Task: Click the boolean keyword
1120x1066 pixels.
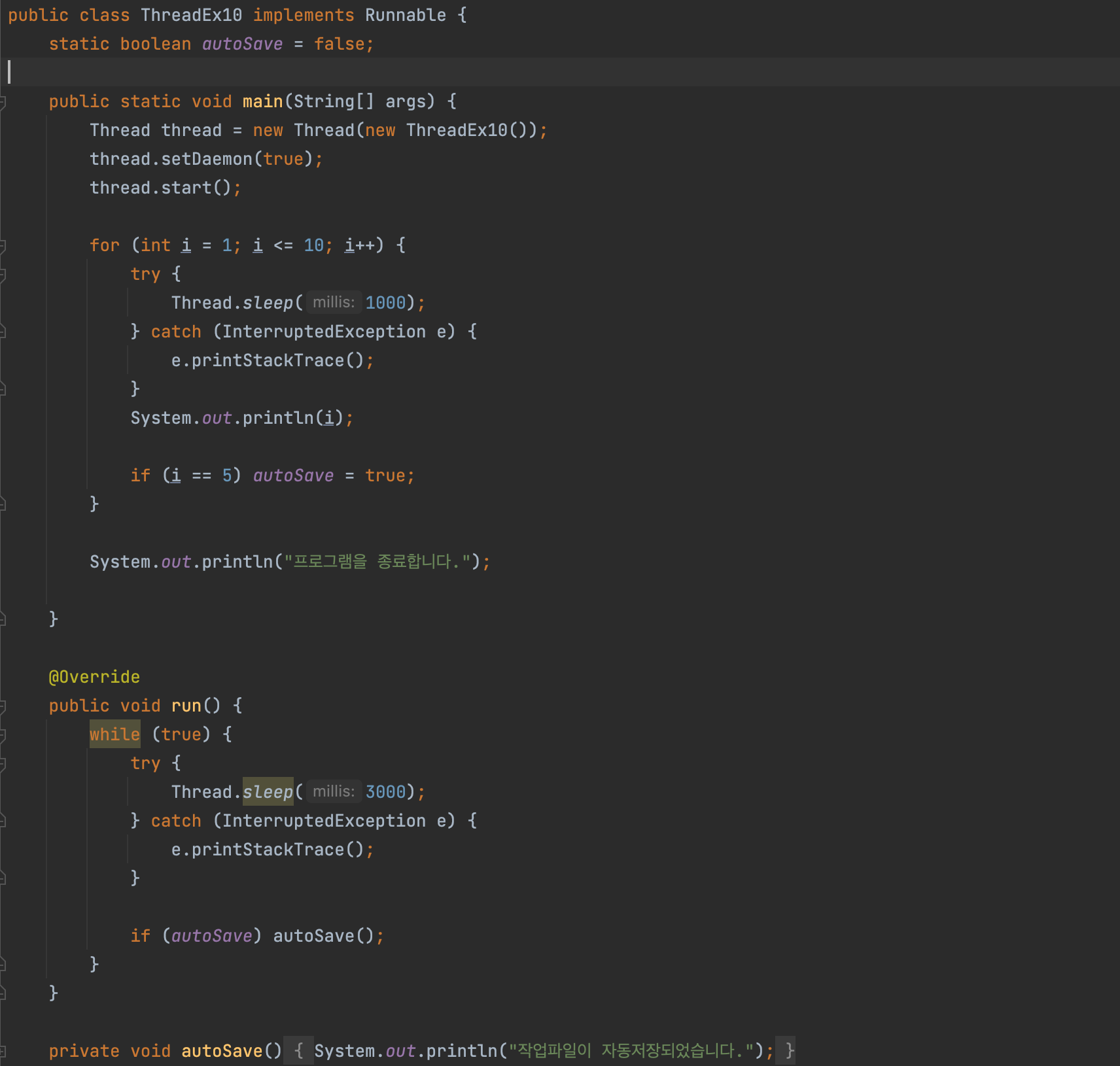Action: pyautogui.click(x=156, y=44)
